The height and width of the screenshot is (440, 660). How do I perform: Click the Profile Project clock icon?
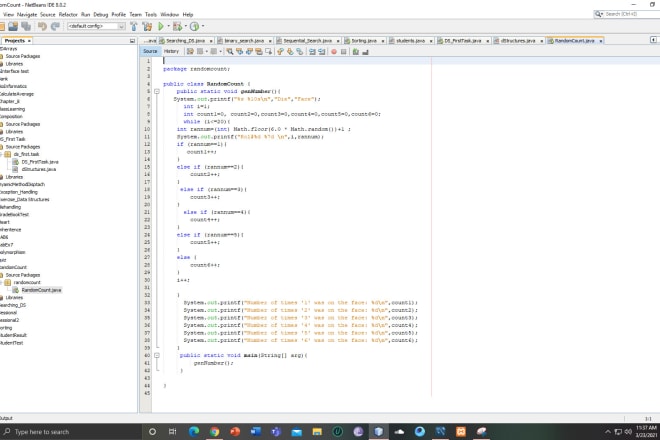coord(193,26)
